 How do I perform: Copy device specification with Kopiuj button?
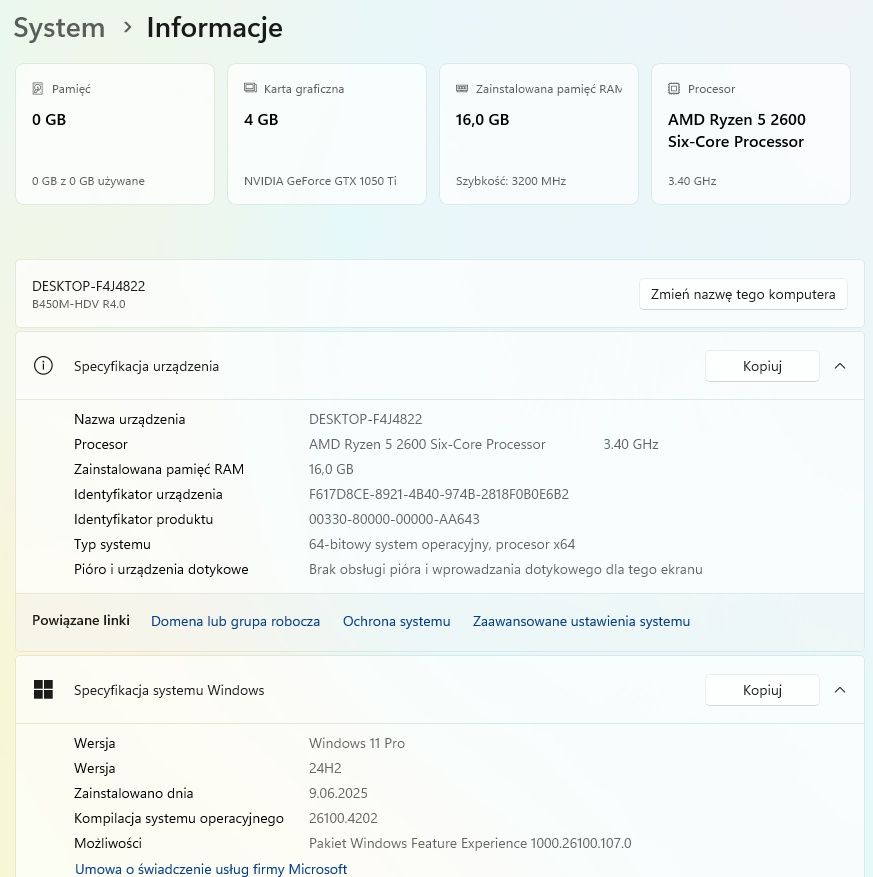pos(762,366)
